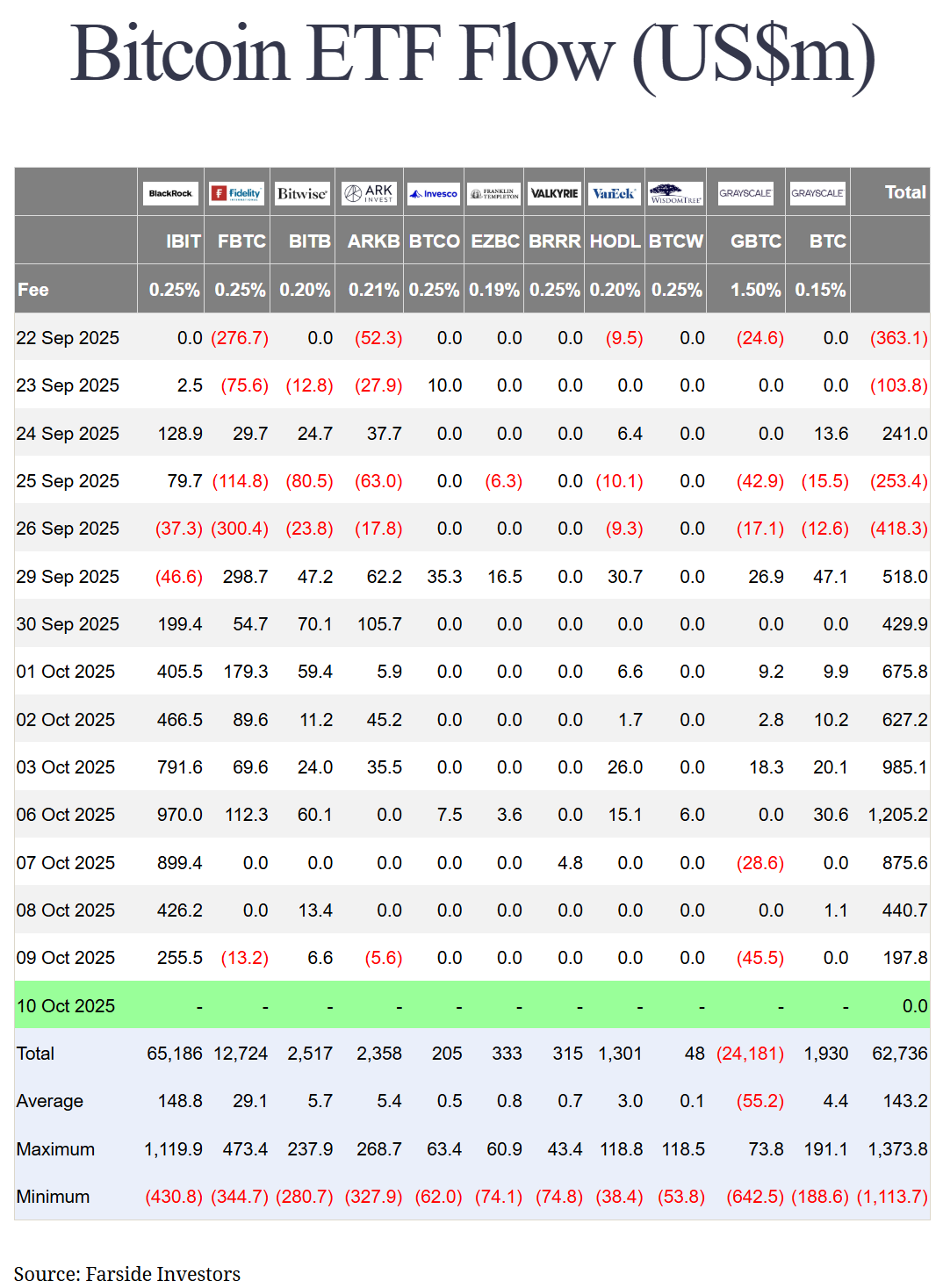Select the IBIT ticker header
Viewport: 943px width, 1288px height.
(184, 241)
